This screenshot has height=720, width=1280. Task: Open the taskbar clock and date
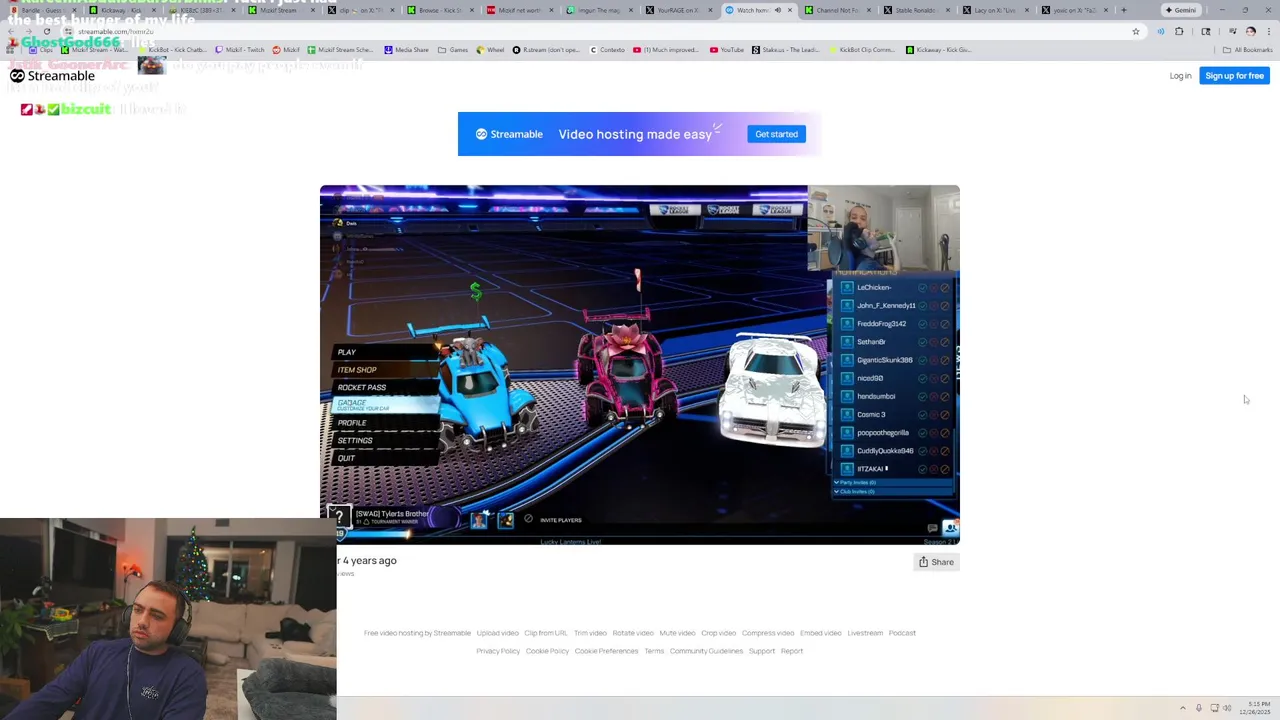click(1255, 708)
